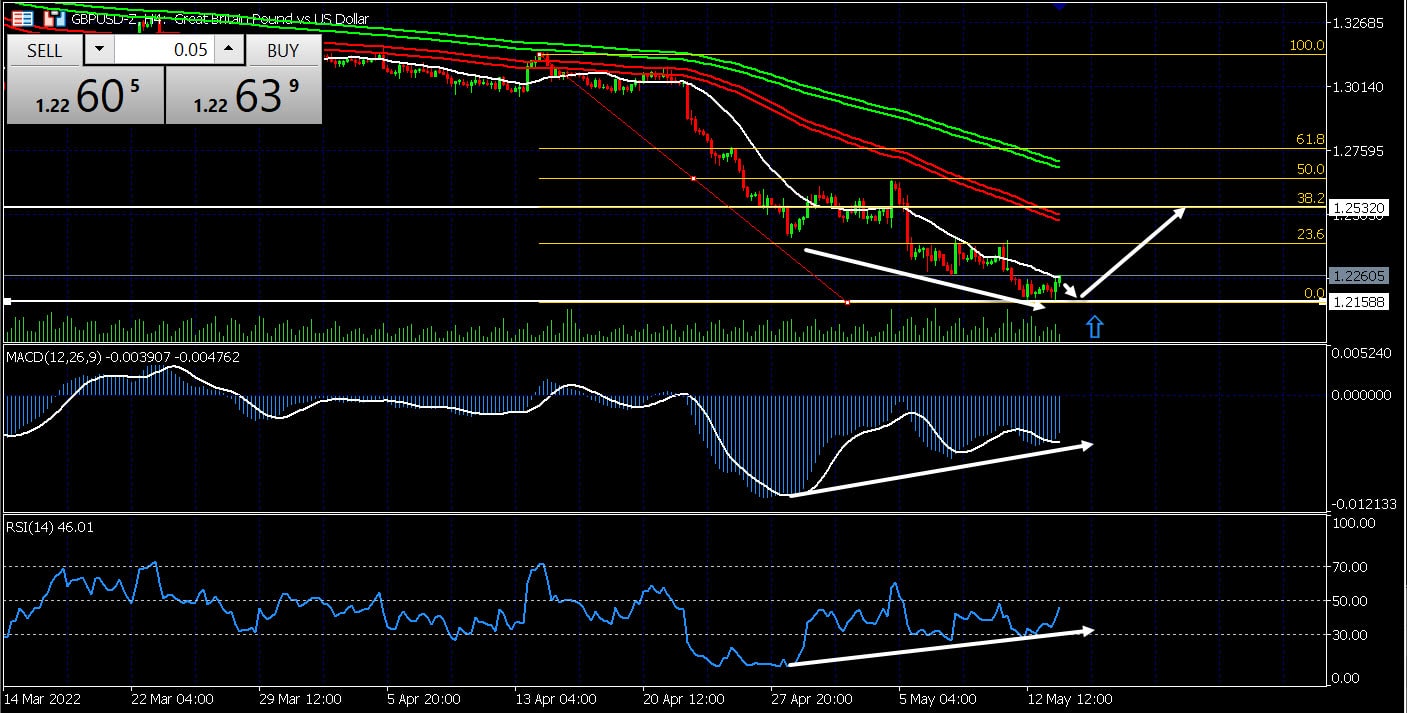Click the blue chart shift triangle at top

tap(1060, 6)
